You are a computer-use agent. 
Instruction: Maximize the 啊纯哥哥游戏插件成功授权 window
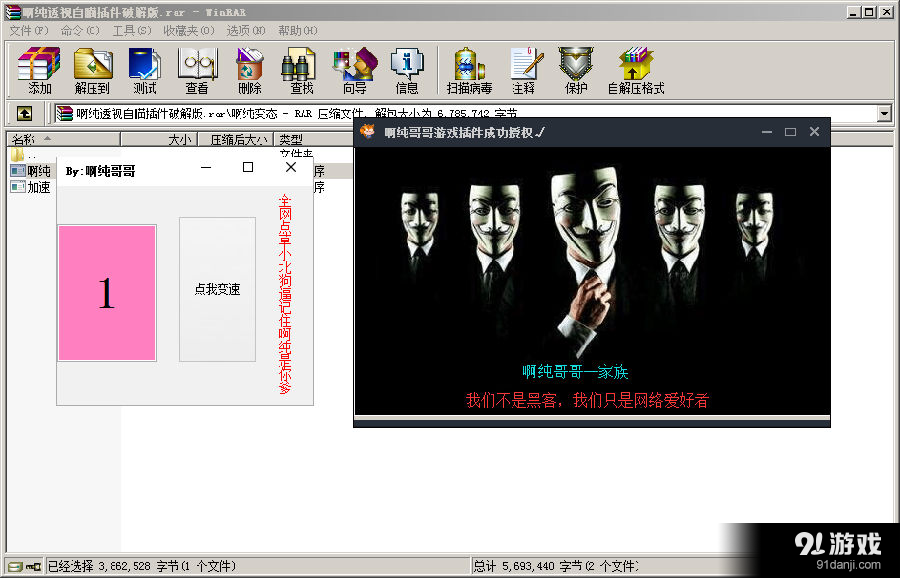tap(790, 132)
